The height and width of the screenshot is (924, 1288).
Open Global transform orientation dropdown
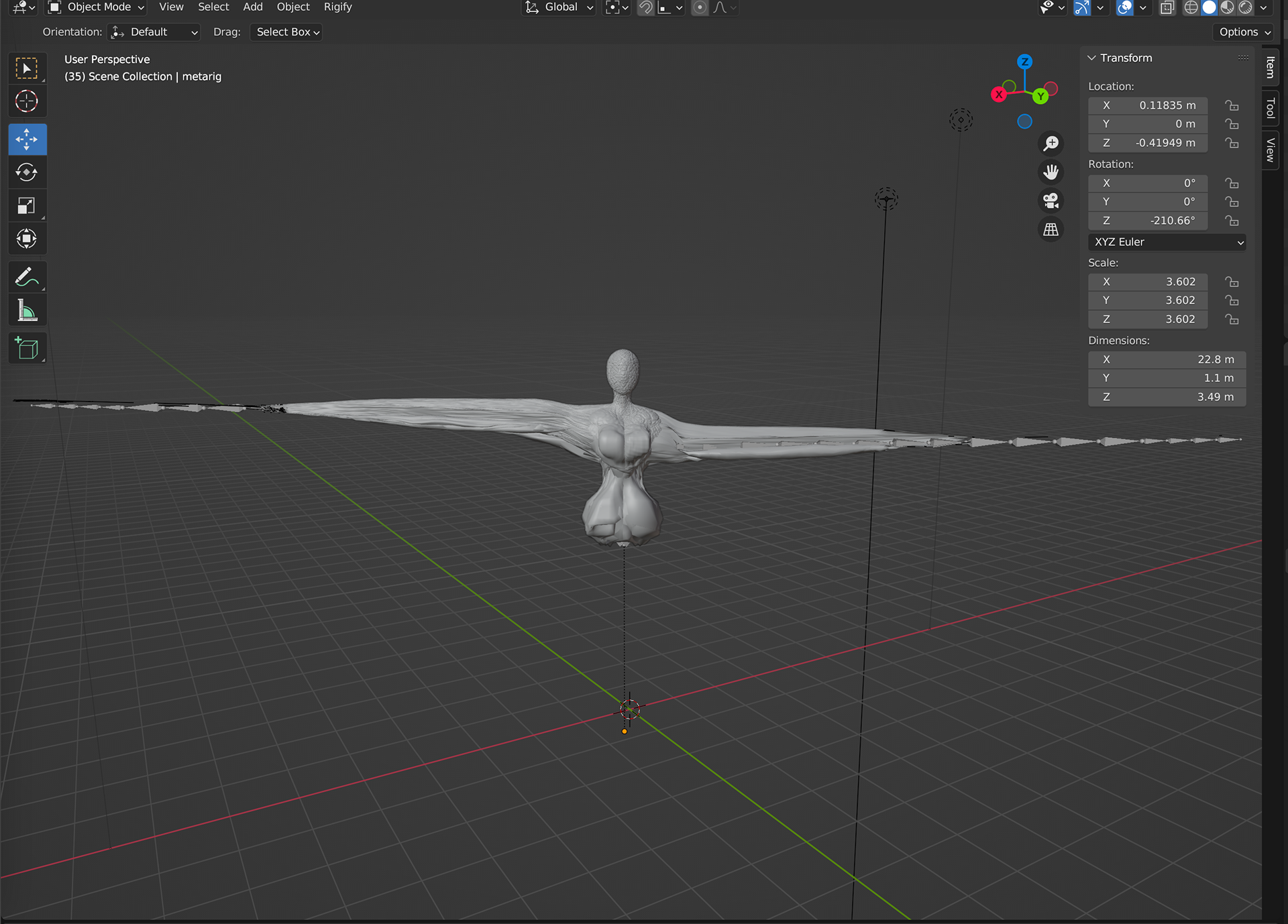pyautogui.click(x=559, y=7)
